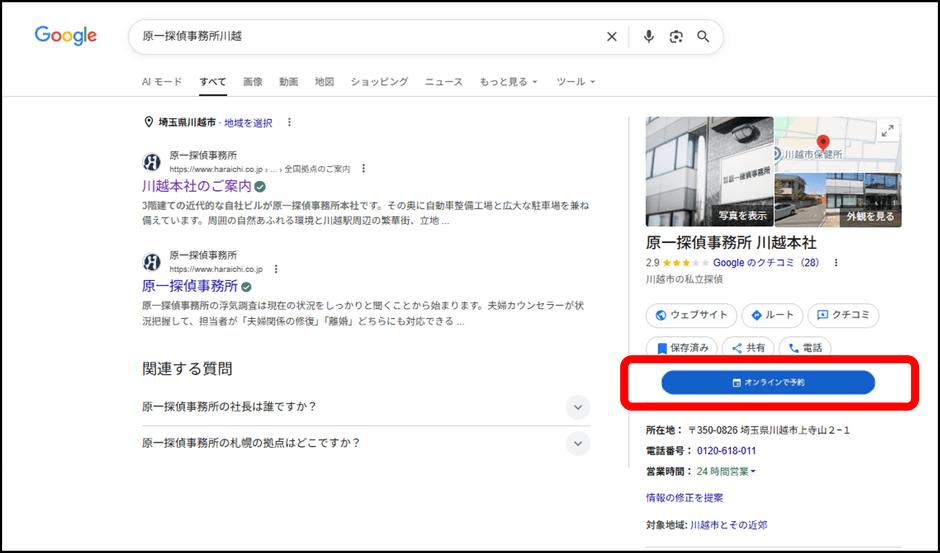The height and width of the screenshot is (553, 940).
Task: Open Google Lens image search icon
Action: [676, 37]
